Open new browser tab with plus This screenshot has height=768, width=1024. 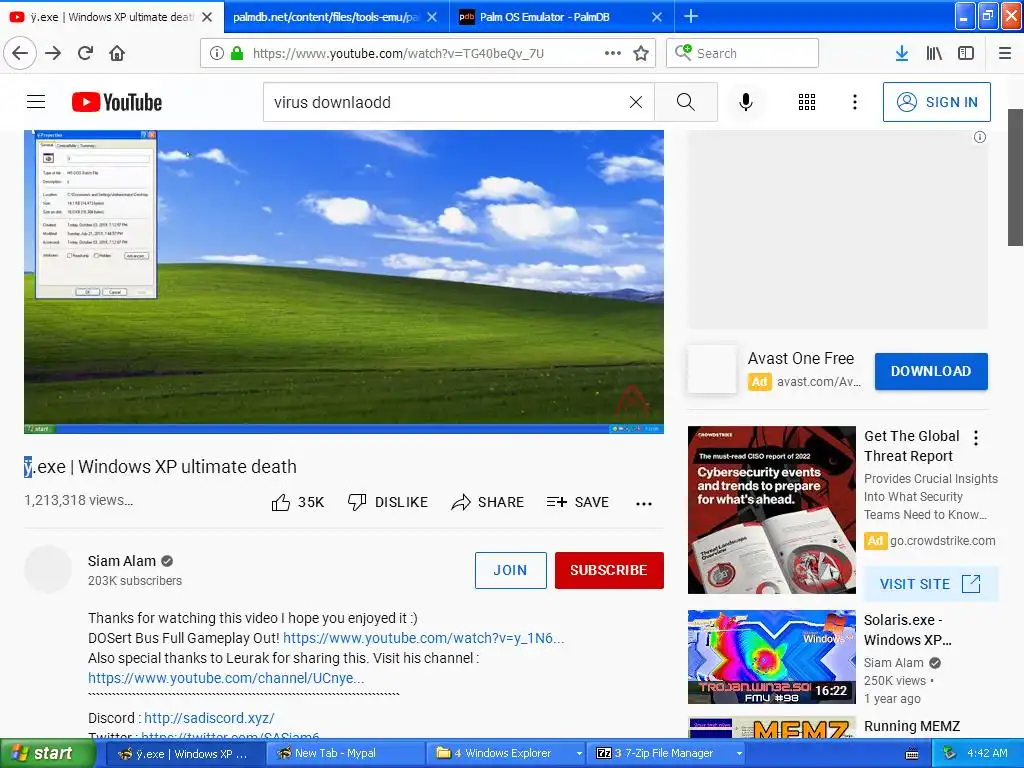[x=691, y=16]
